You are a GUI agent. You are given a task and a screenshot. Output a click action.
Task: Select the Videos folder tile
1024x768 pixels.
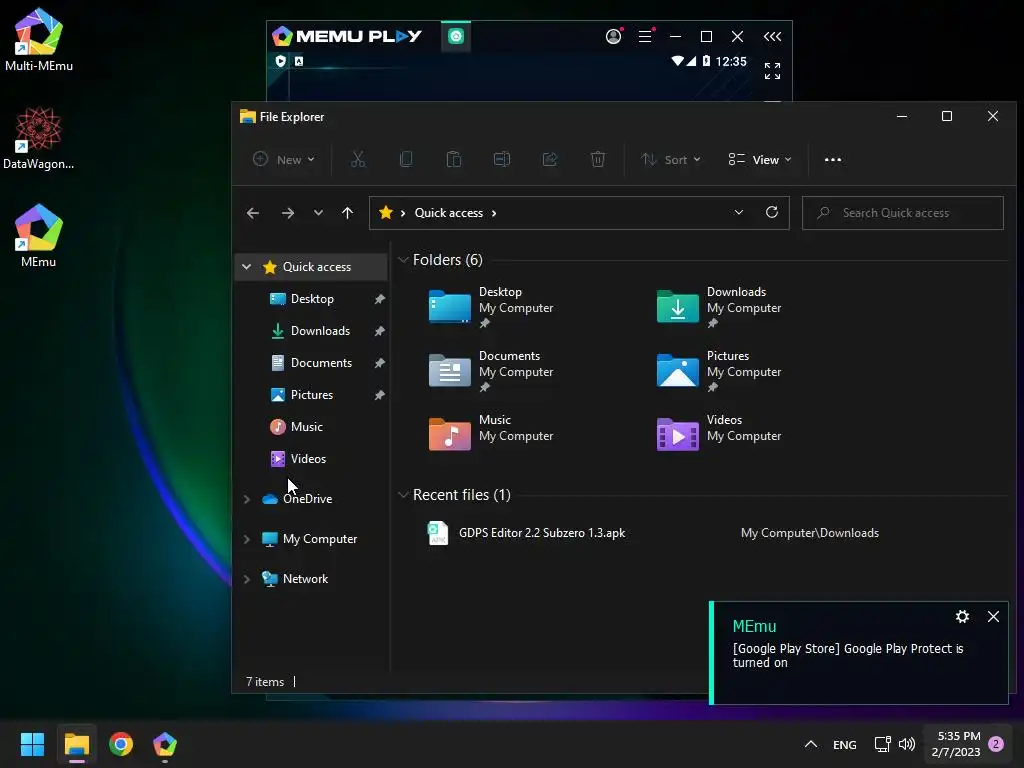719,434
